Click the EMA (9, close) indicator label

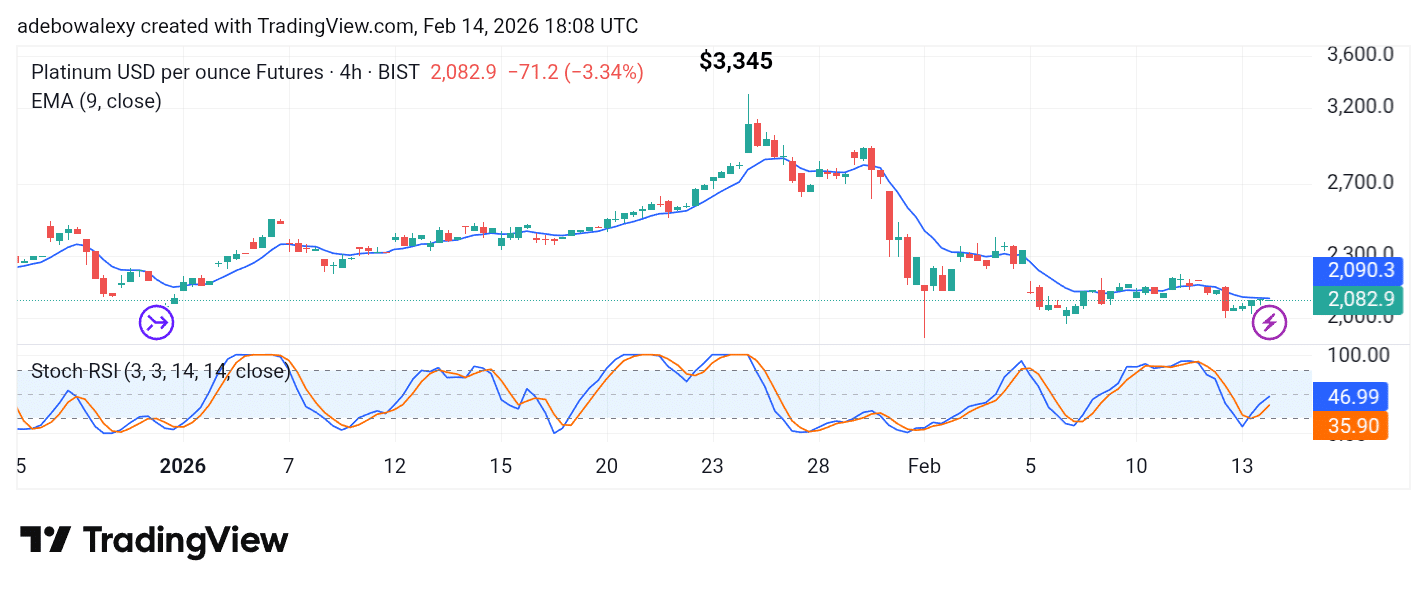pyautogui.click(x=96, y=101)
